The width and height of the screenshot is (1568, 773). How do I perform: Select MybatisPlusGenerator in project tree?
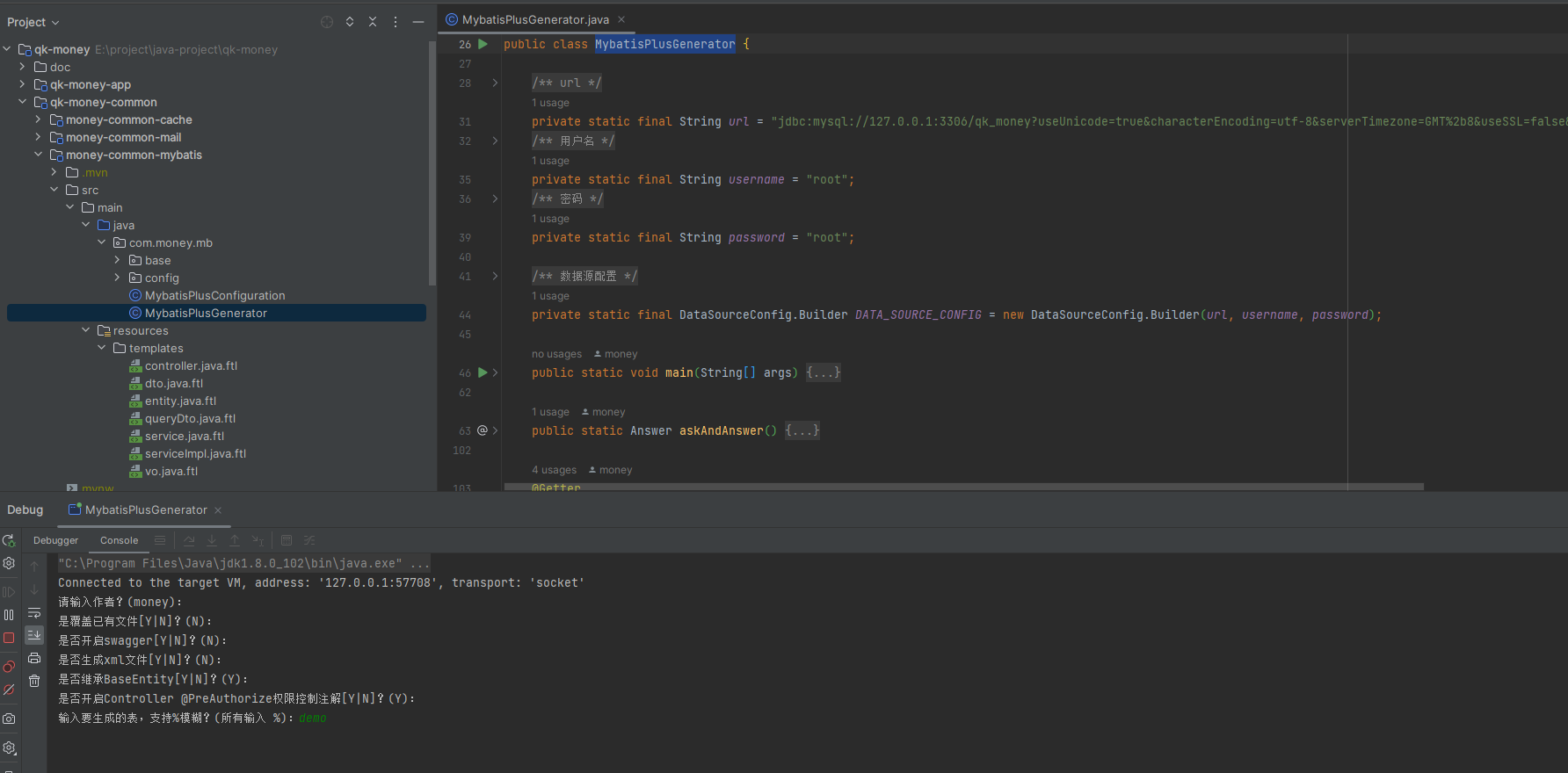tap(216, 313)
